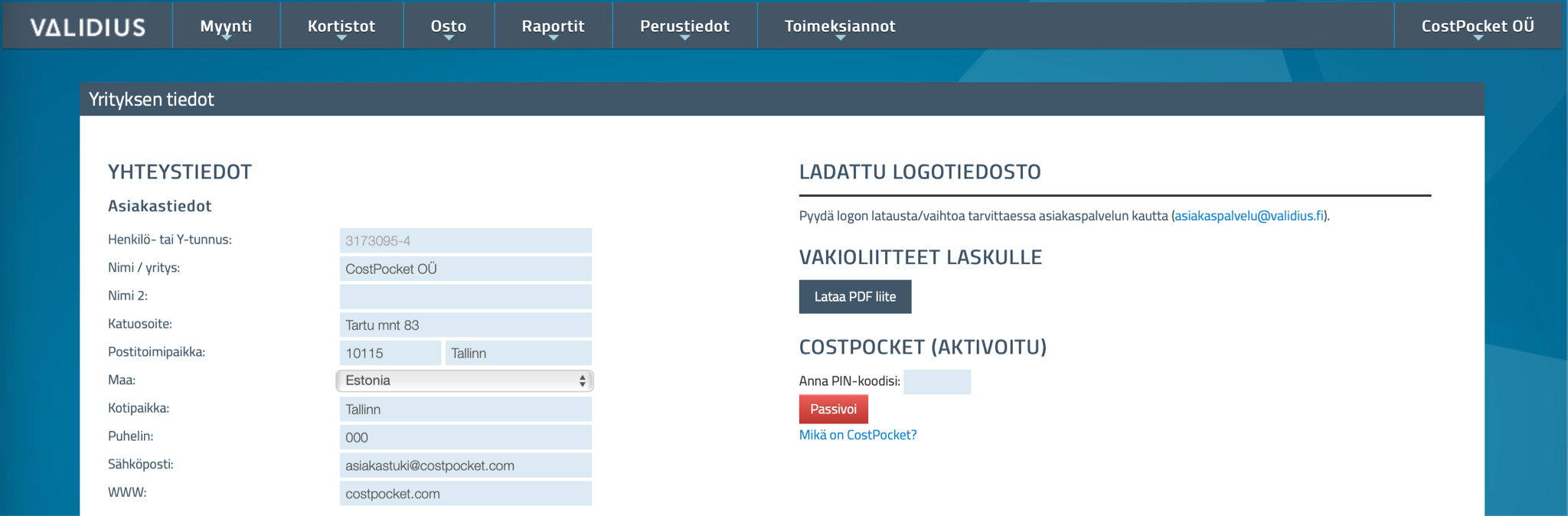Click the LADATTU LOGOTIEDOSTO heading
The width and height of the screenshot is (1568, 516).
click(x=920, y=171)
